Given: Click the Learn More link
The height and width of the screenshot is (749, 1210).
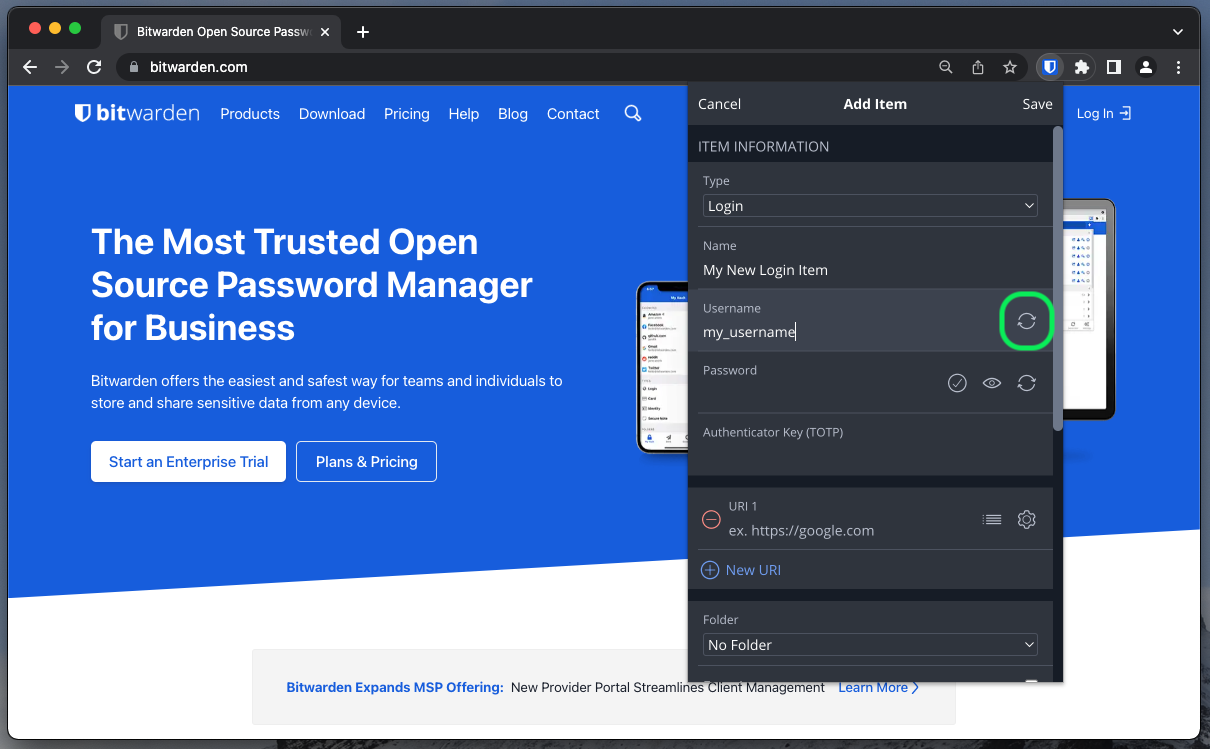Looking at the screenshot, I should tap(878, 687).
